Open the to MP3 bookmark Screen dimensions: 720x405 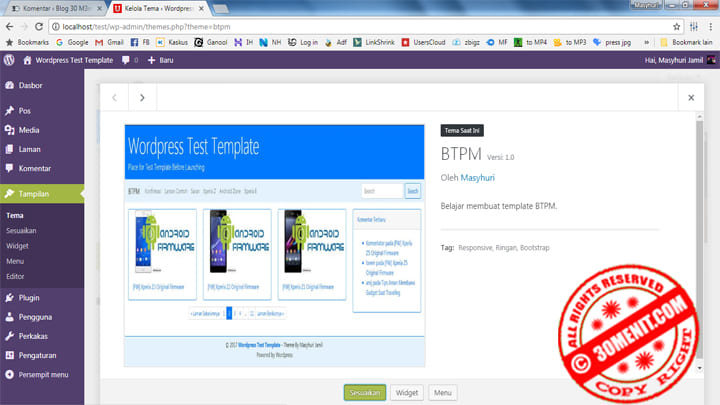[x=570, y=42]
